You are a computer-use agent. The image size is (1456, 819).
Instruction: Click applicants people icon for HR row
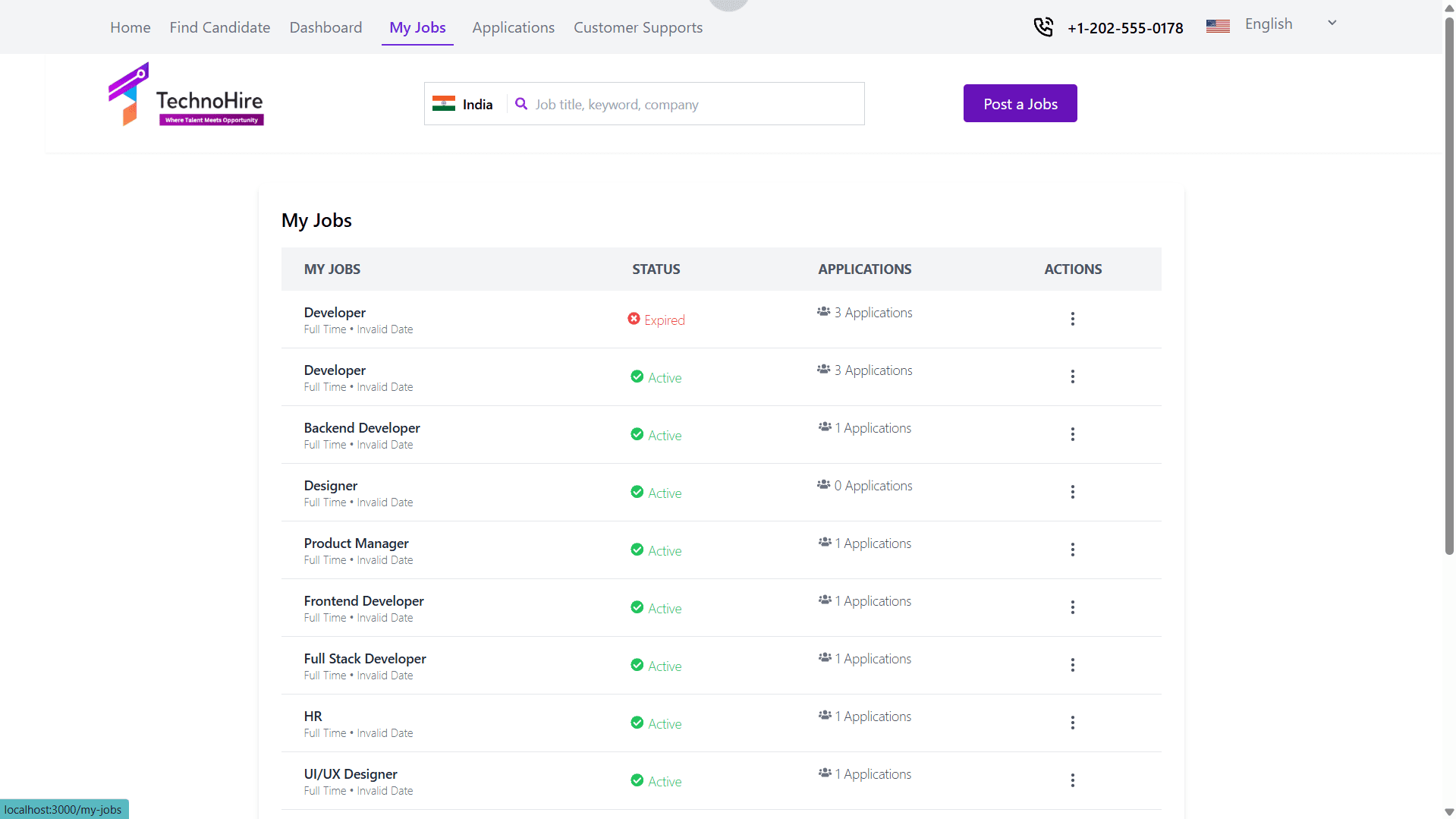tap(825, 715)
